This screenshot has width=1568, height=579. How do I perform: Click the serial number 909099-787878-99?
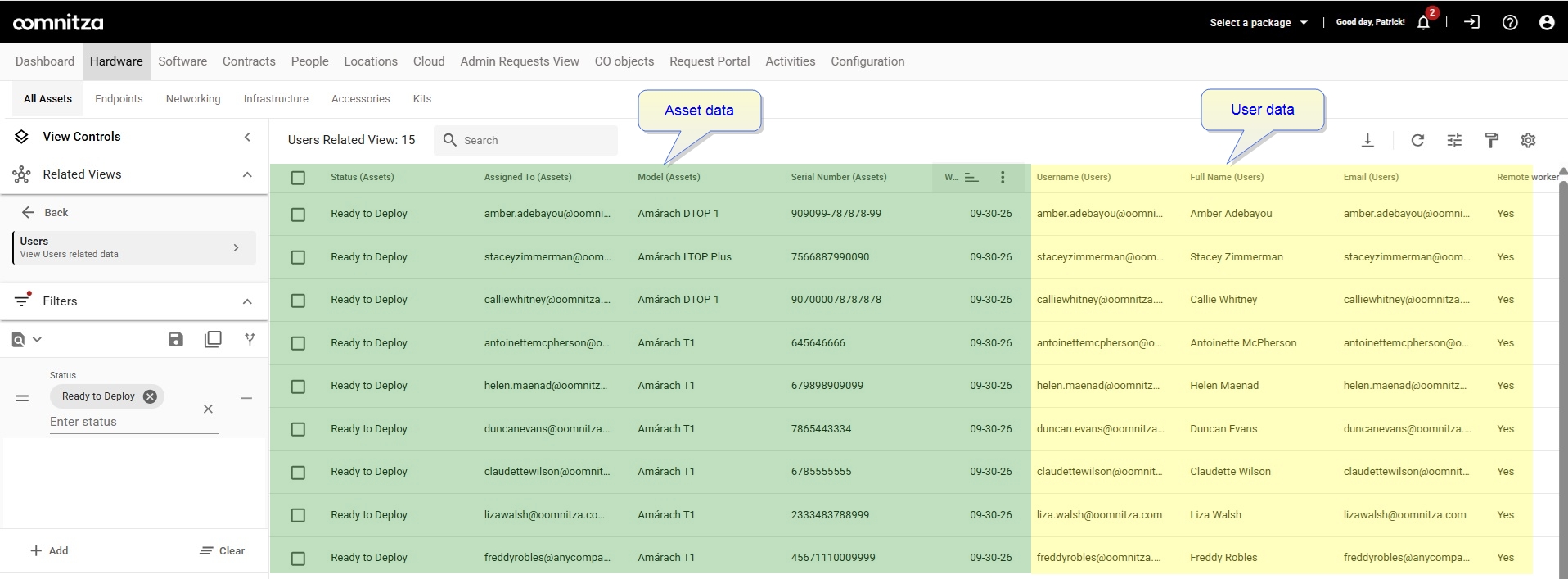(x=836, y=214)
